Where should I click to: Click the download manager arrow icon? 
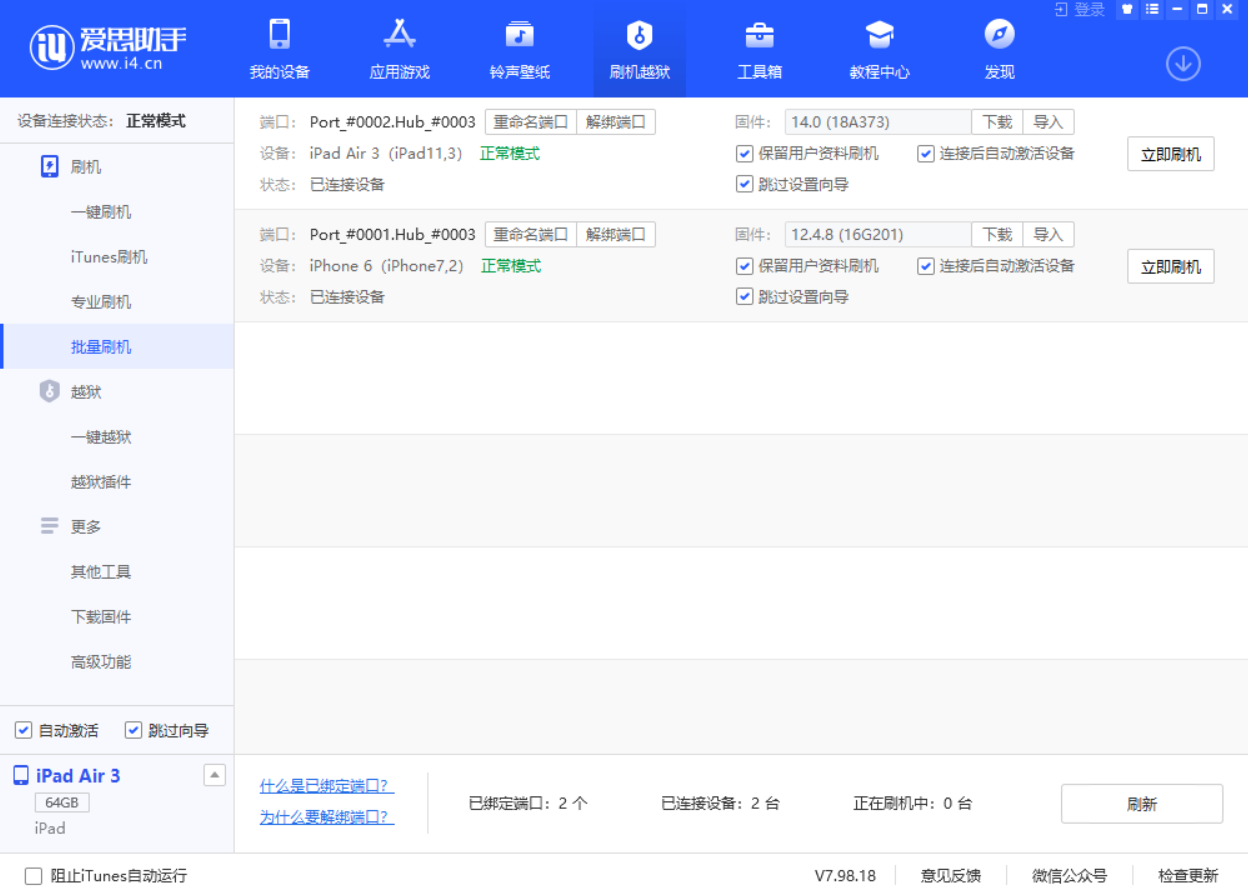[1183, 64]
